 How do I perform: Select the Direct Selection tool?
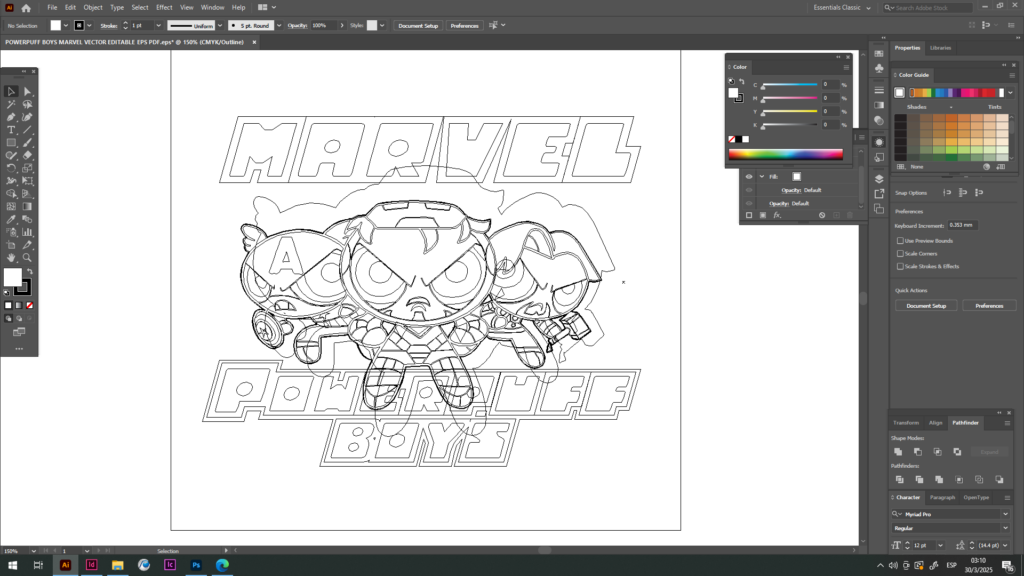tap(27, 91)
